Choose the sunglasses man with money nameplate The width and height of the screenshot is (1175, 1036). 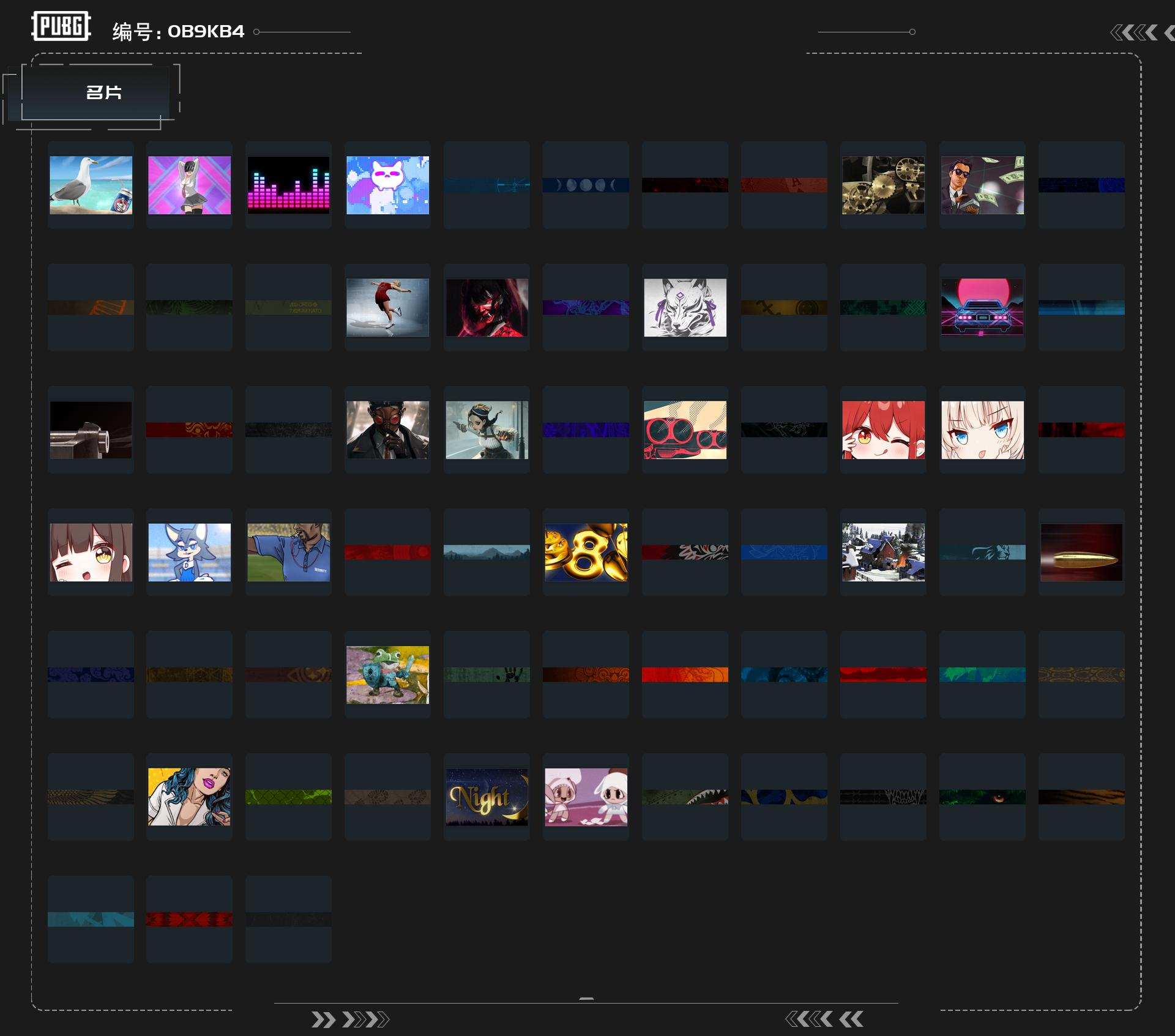pos(982,185)
